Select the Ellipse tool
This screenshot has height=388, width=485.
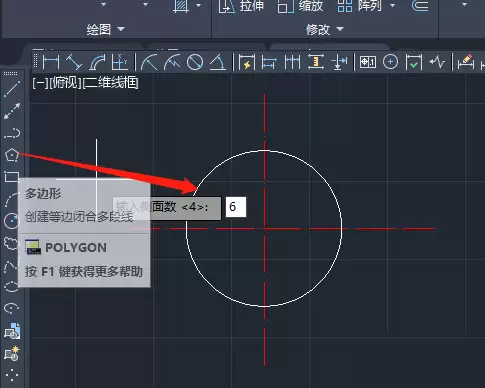(x=12, y=287)
